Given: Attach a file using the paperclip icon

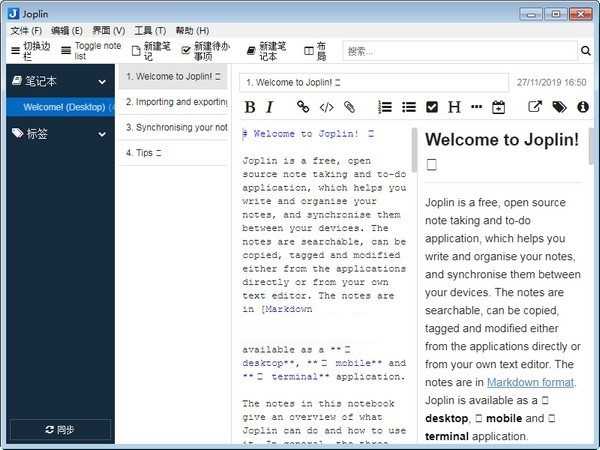Looking at the screenshot, I should [x=349, y=107].
